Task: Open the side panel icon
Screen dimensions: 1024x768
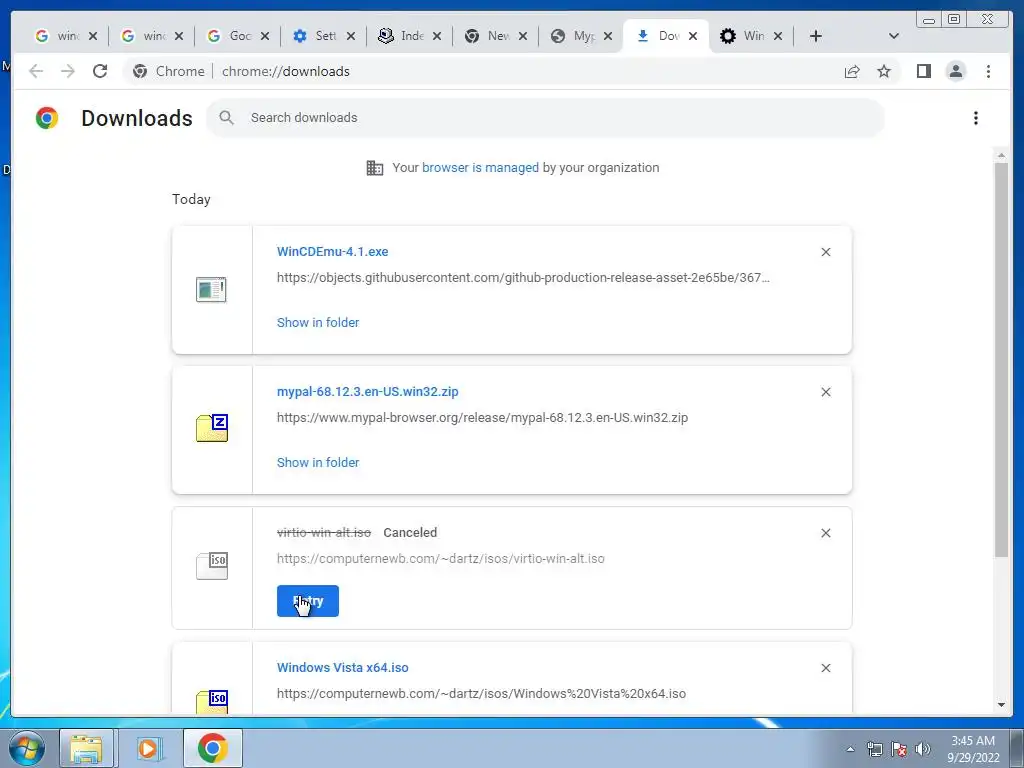Action: 923,71
